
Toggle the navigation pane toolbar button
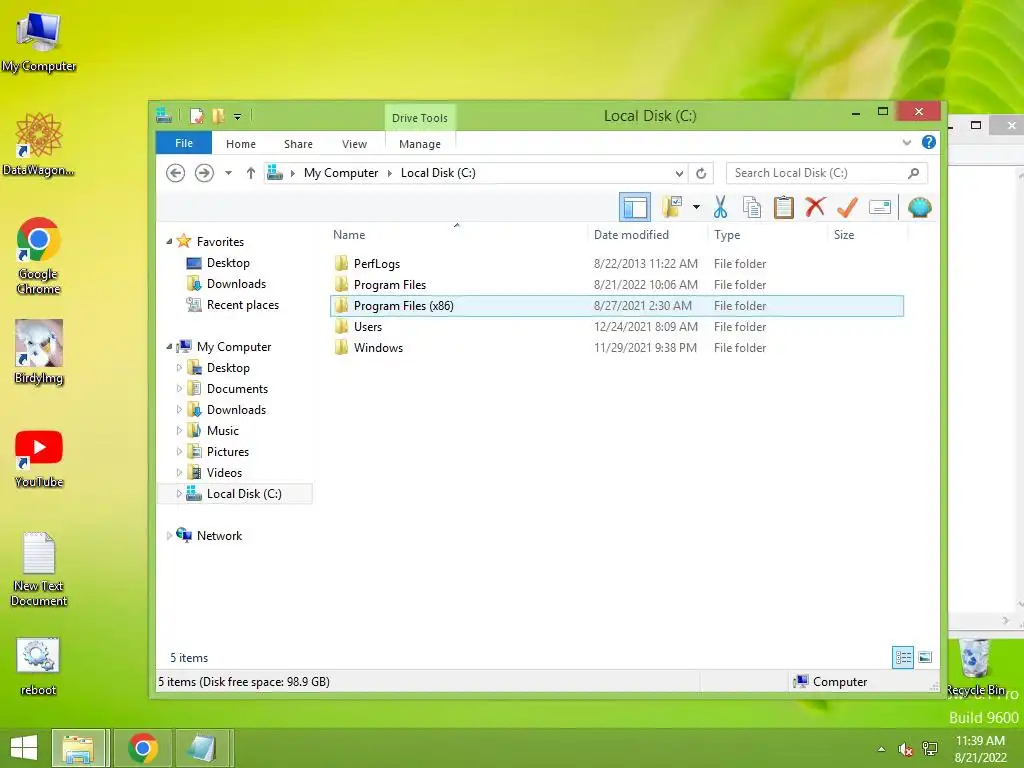point(634,208)
